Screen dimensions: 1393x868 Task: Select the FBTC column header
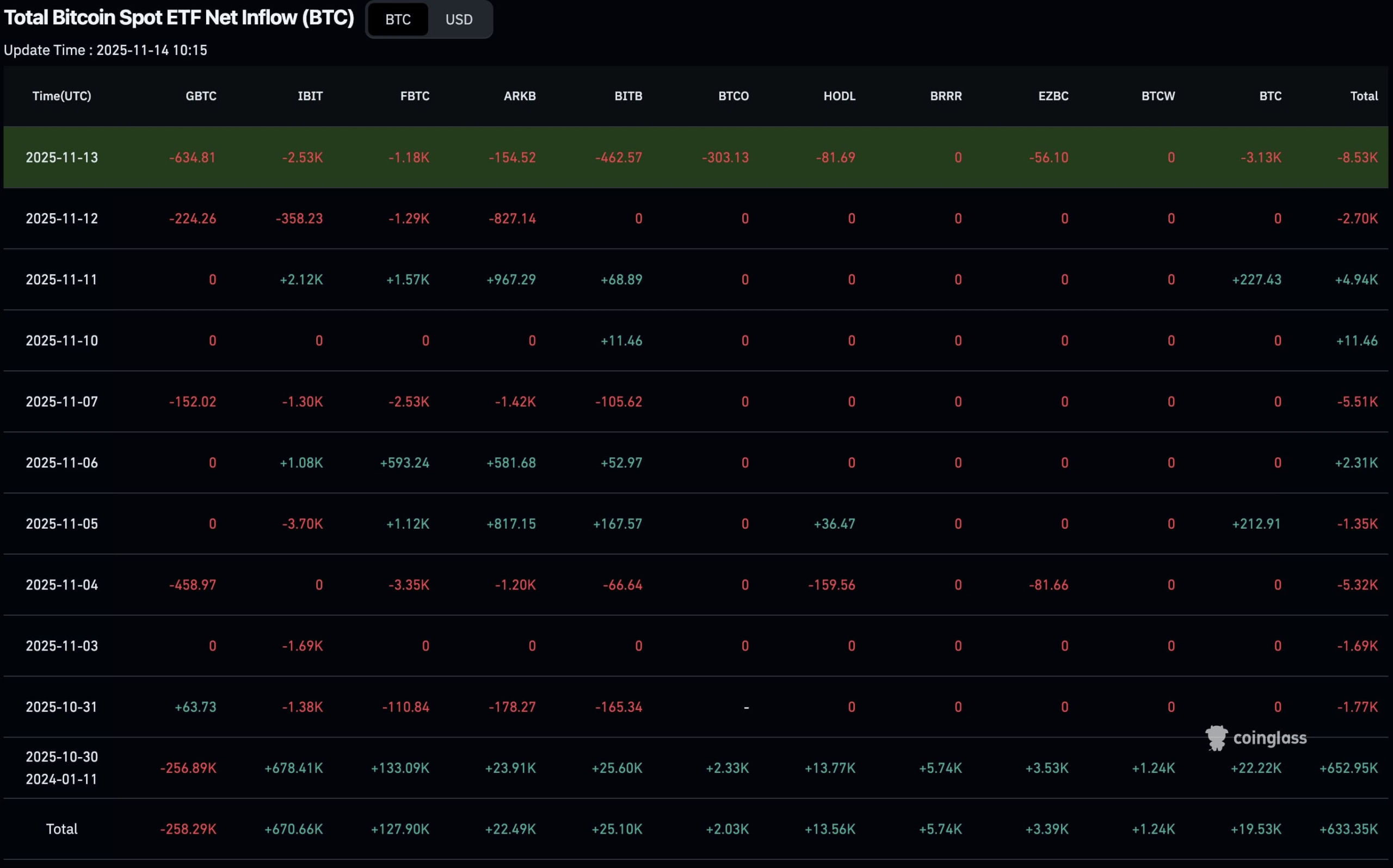pos(414,96)
